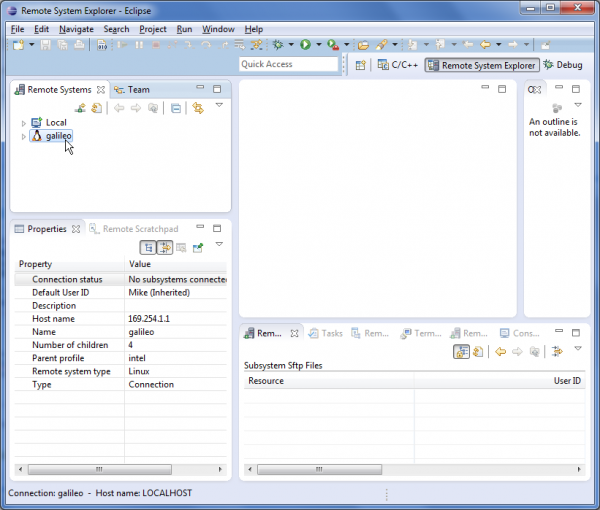
Task: Click the Select Columns icon in Remote System Details
Action: click(558, 351)
